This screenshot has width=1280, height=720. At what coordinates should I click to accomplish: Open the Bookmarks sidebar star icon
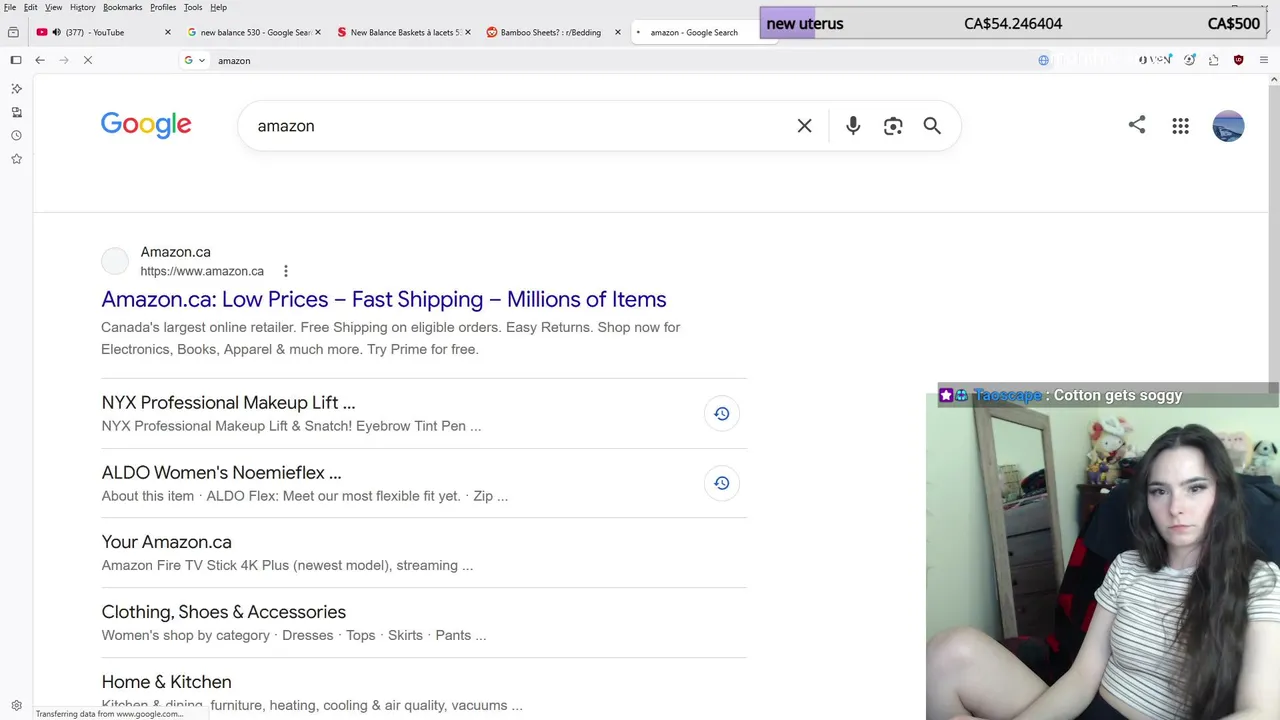tap(16, 158)
